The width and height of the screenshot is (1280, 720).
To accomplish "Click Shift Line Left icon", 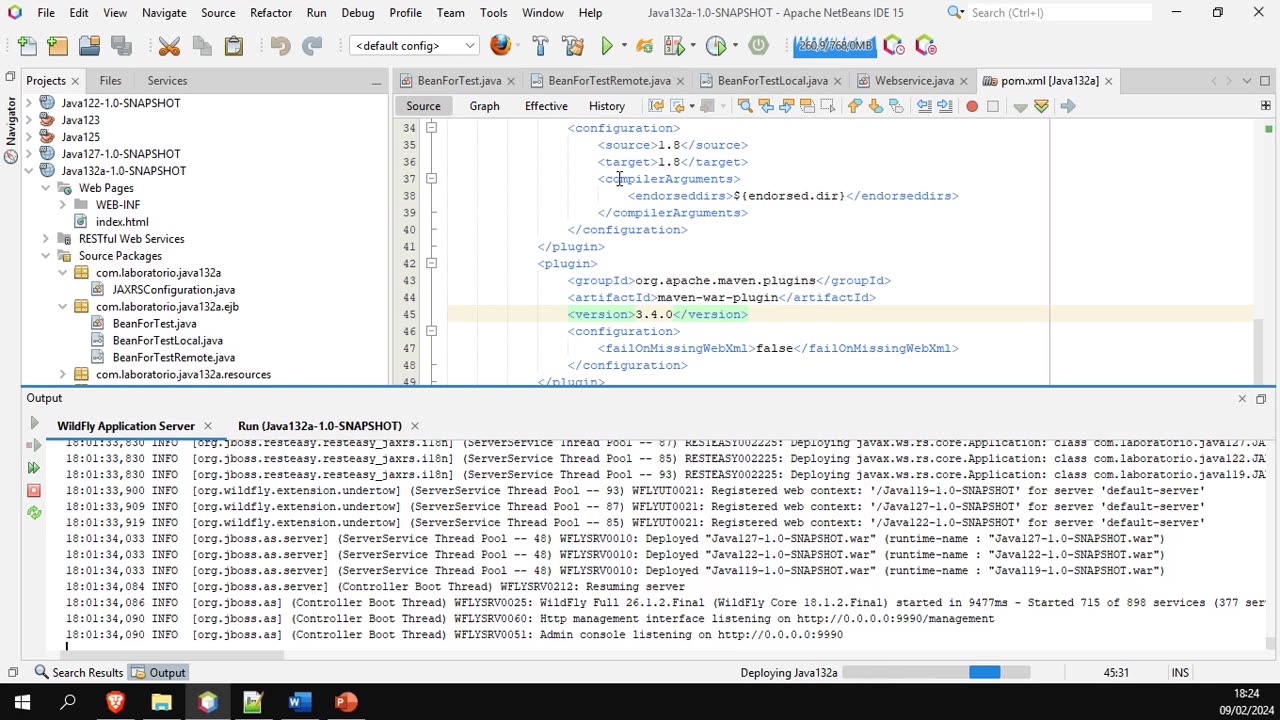I will coord(923,106).
